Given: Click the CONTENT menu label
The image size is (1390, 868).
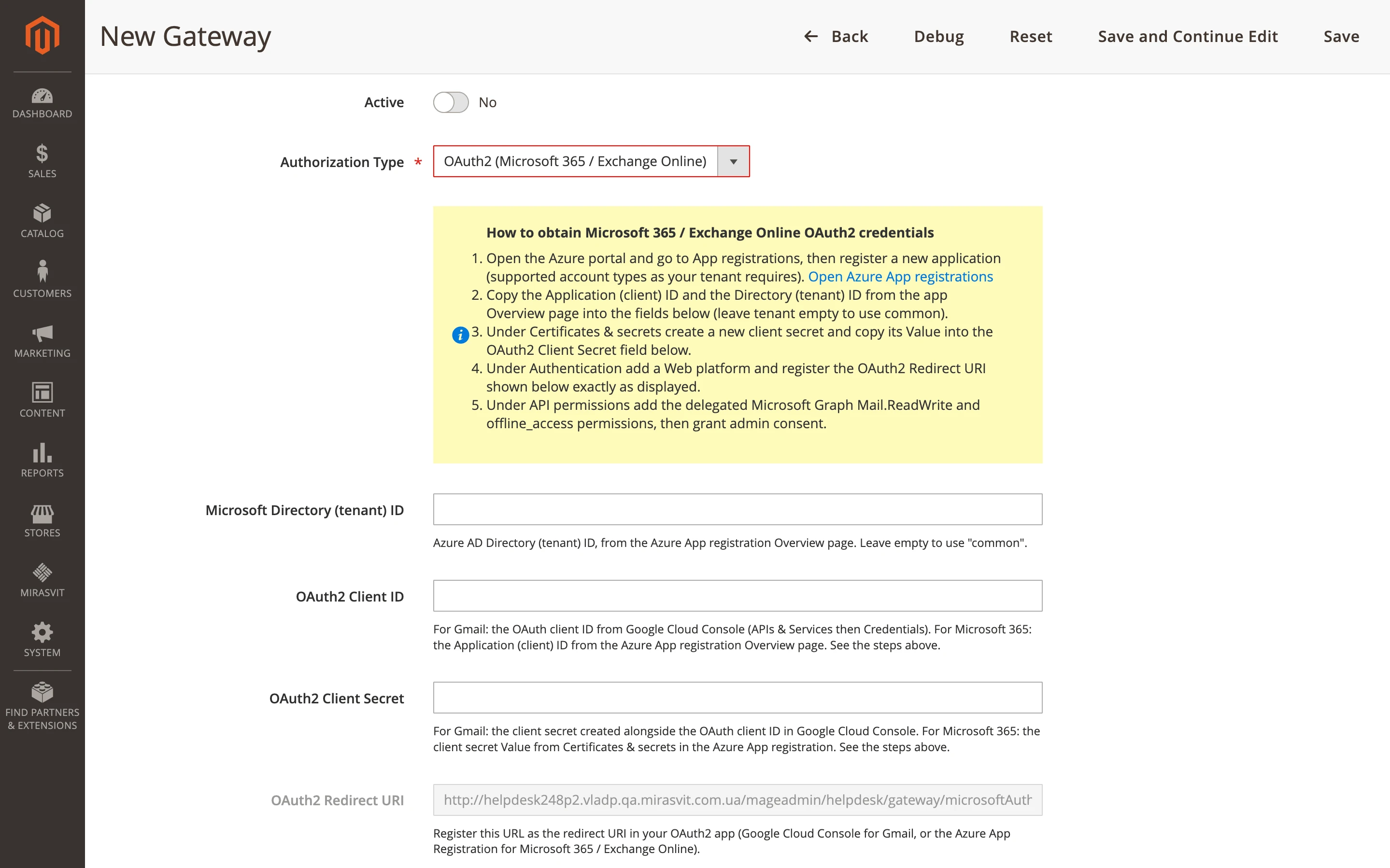Looking at the screenshot, I should [x=42, y=413].
